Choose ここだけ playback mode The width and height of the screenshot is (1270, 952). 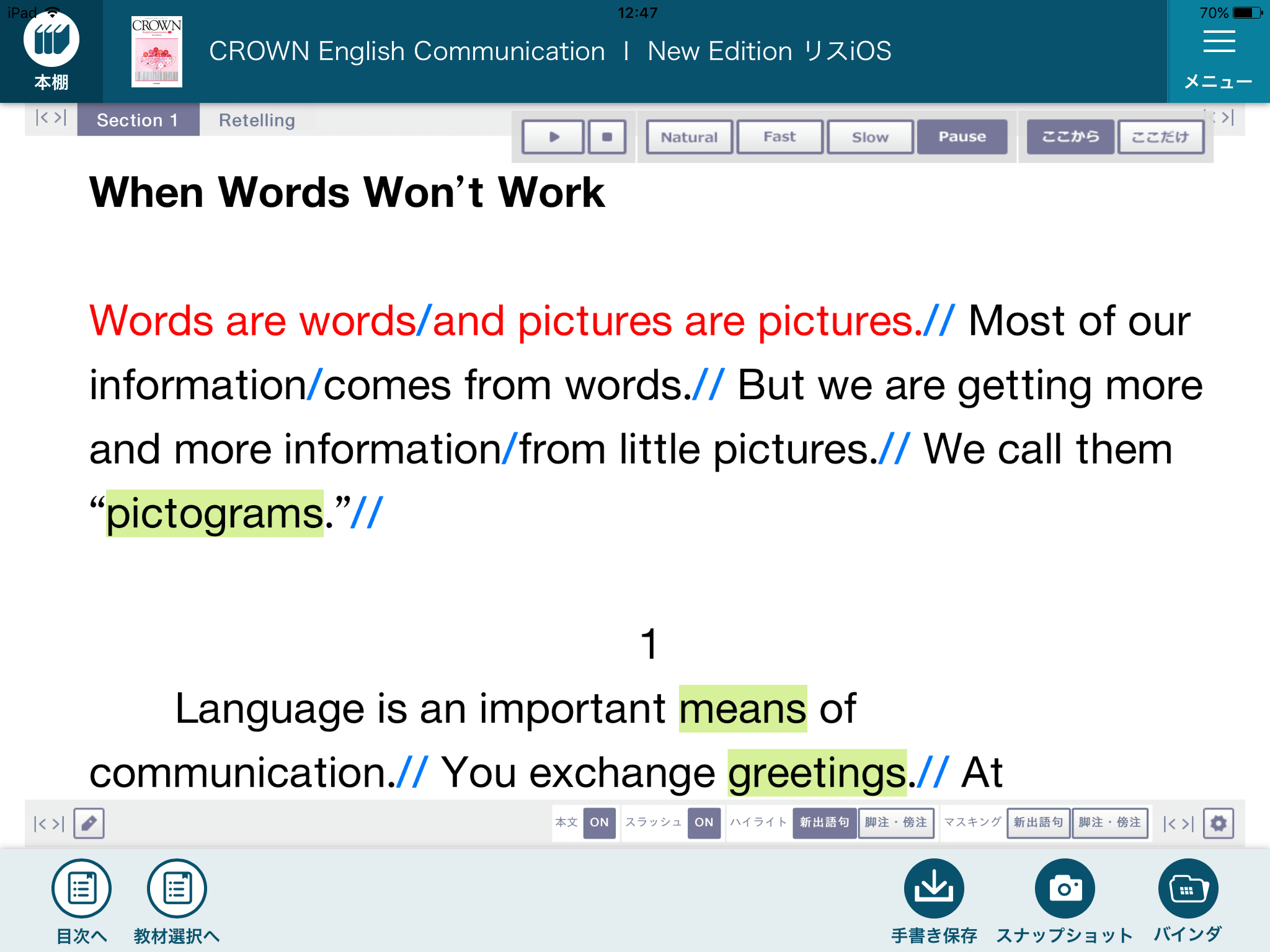pyautogui.click(x=1161, y=136)
